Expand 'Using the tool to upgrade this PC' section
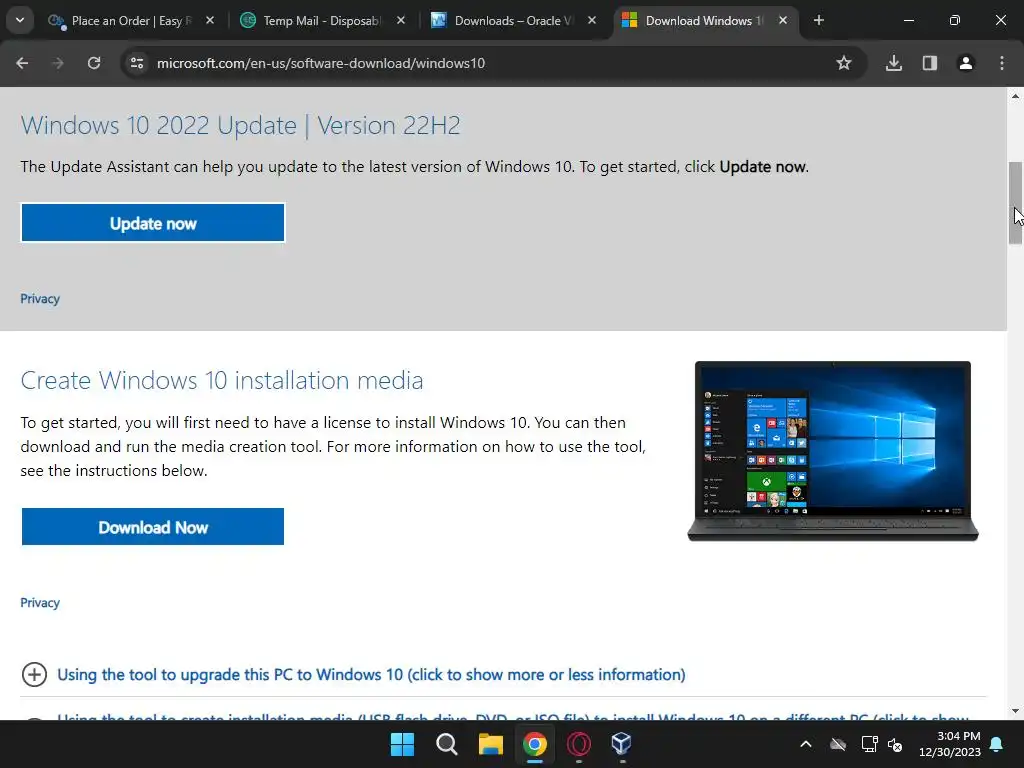The image size is (1024, 768). pos(371,675)
